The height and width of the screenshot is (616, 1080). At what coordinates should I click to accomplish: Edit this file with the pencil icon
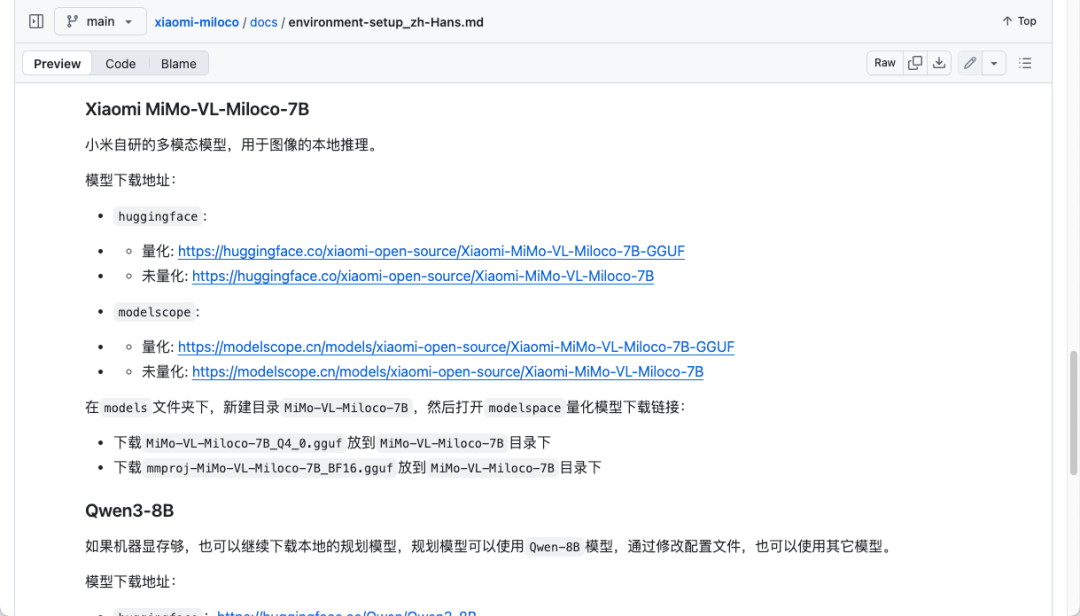pos(968,62)
